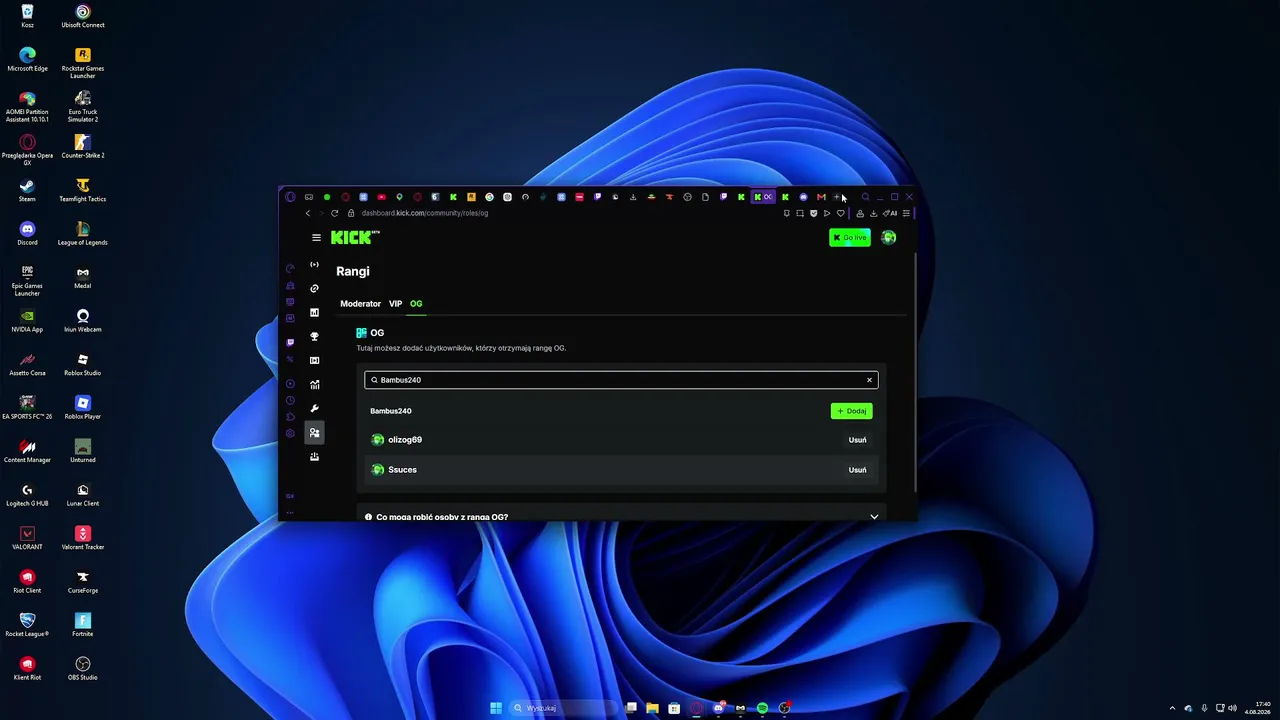Viewport: 1280px width, 720px height.
Task: Click the heart icon in the address bar
Action: [x=840, y=213]
